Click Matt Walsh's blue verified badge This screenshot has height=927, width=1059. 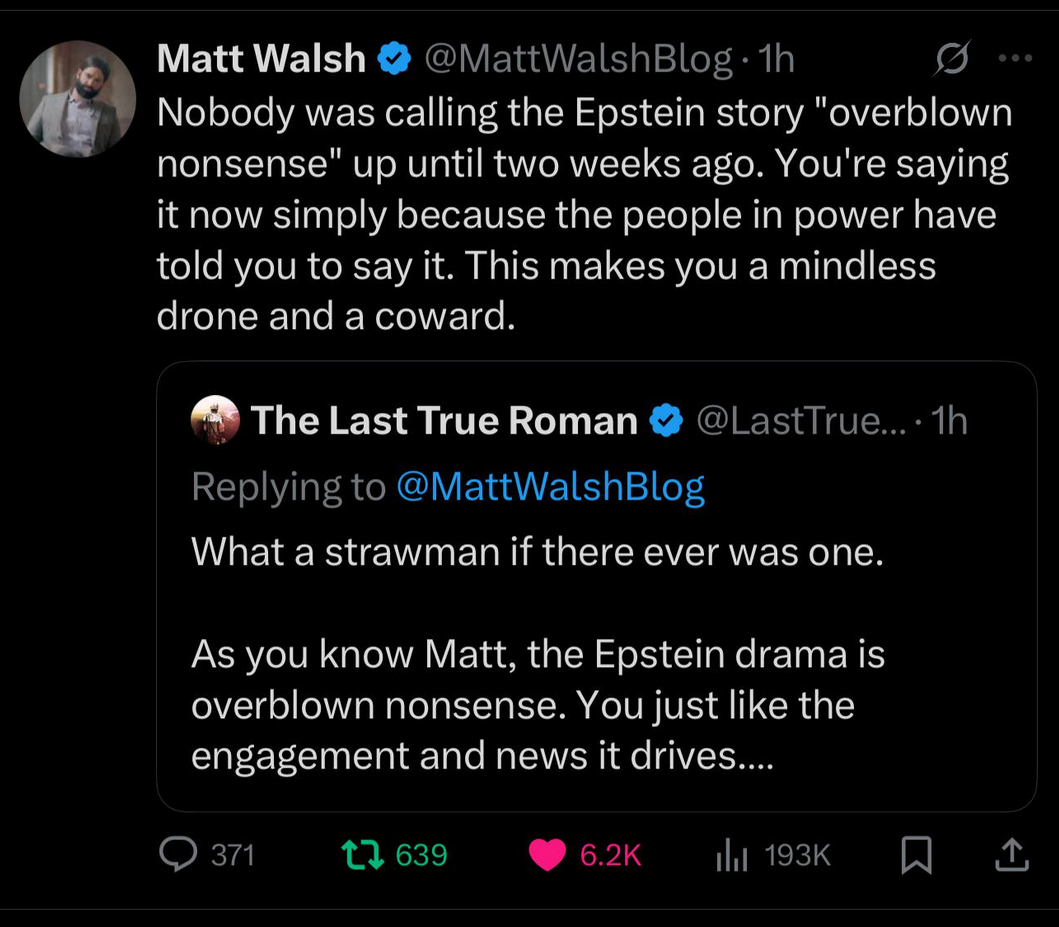(394, 59)
